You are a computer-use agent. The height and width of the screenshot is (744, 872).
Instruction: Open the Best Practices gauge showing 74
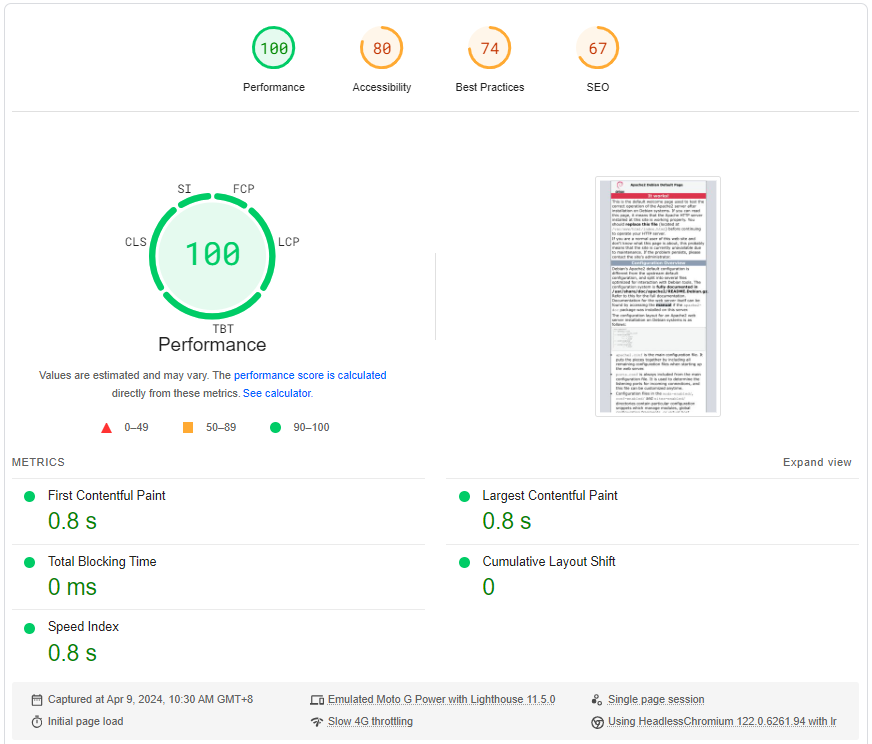489,48
